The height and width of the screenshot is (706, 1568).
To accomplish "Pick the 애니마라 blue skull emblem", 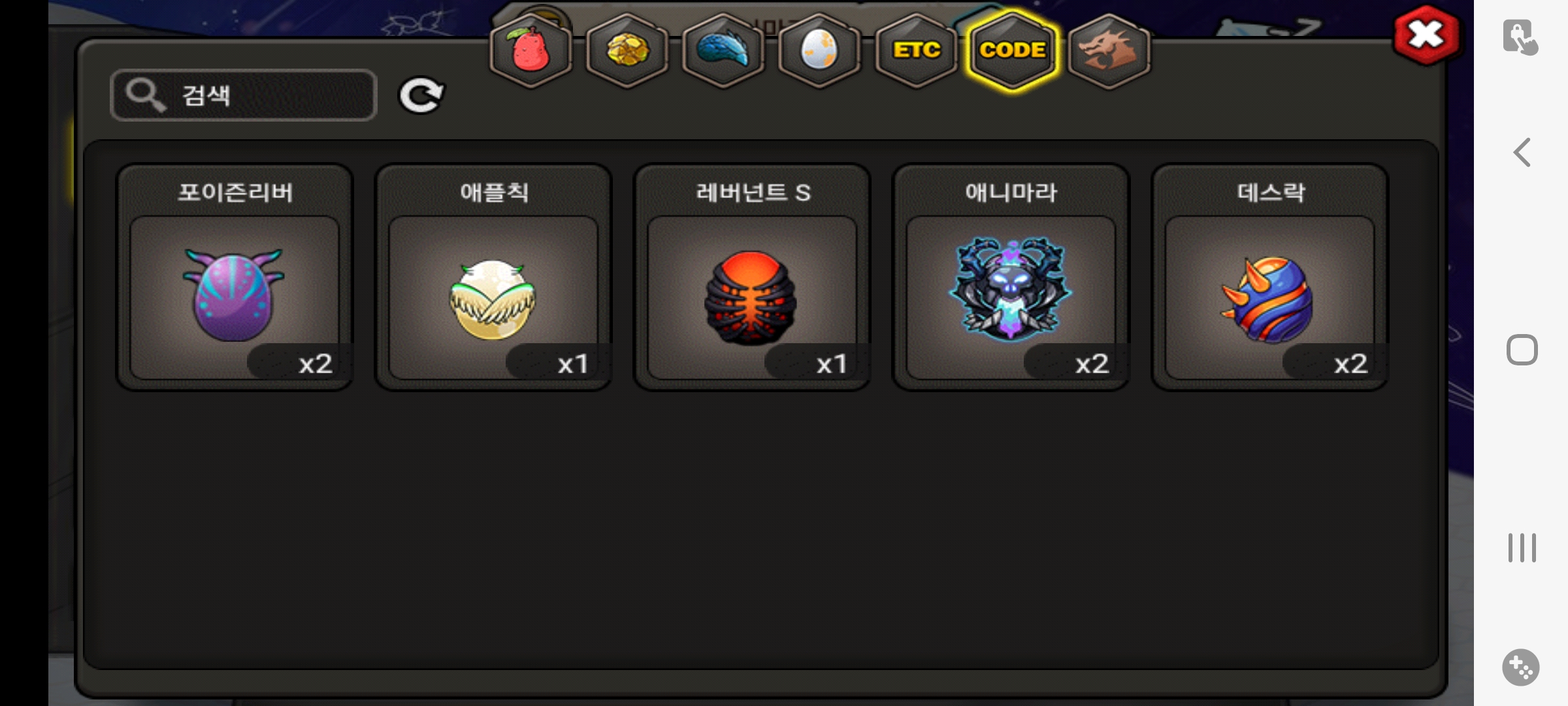I will coord(1011,277).
